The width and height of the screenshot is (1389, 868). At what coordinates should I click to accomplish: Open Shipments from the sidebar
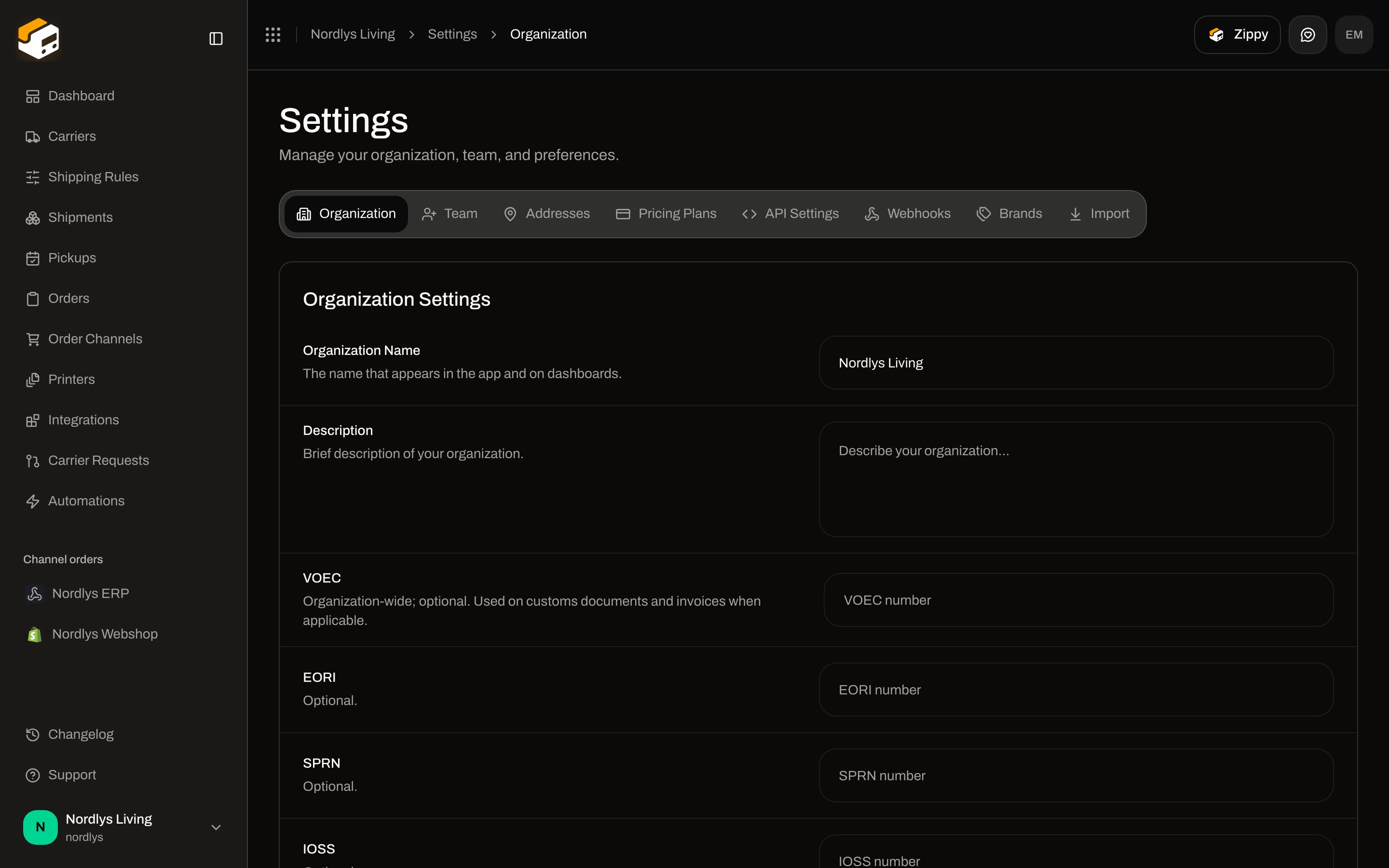(123, 217)
